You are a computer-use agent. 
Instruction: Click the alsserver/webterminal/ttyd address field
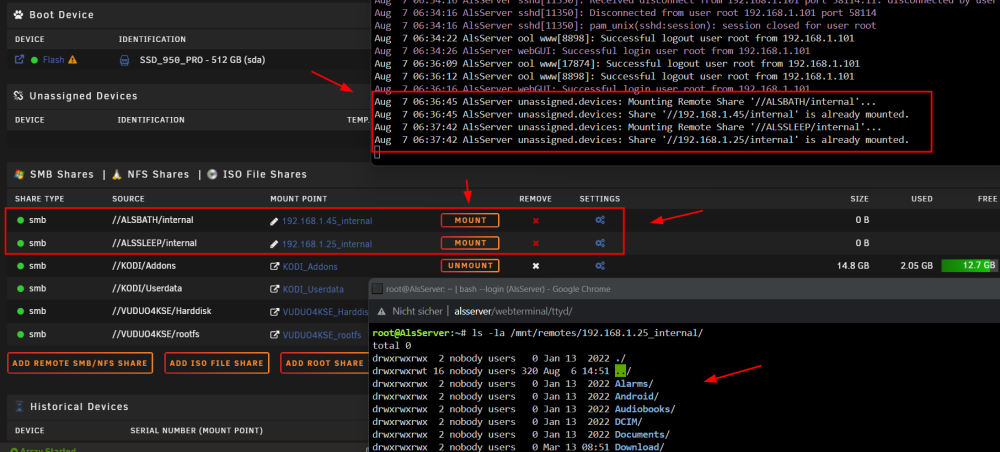coord(513,311)
